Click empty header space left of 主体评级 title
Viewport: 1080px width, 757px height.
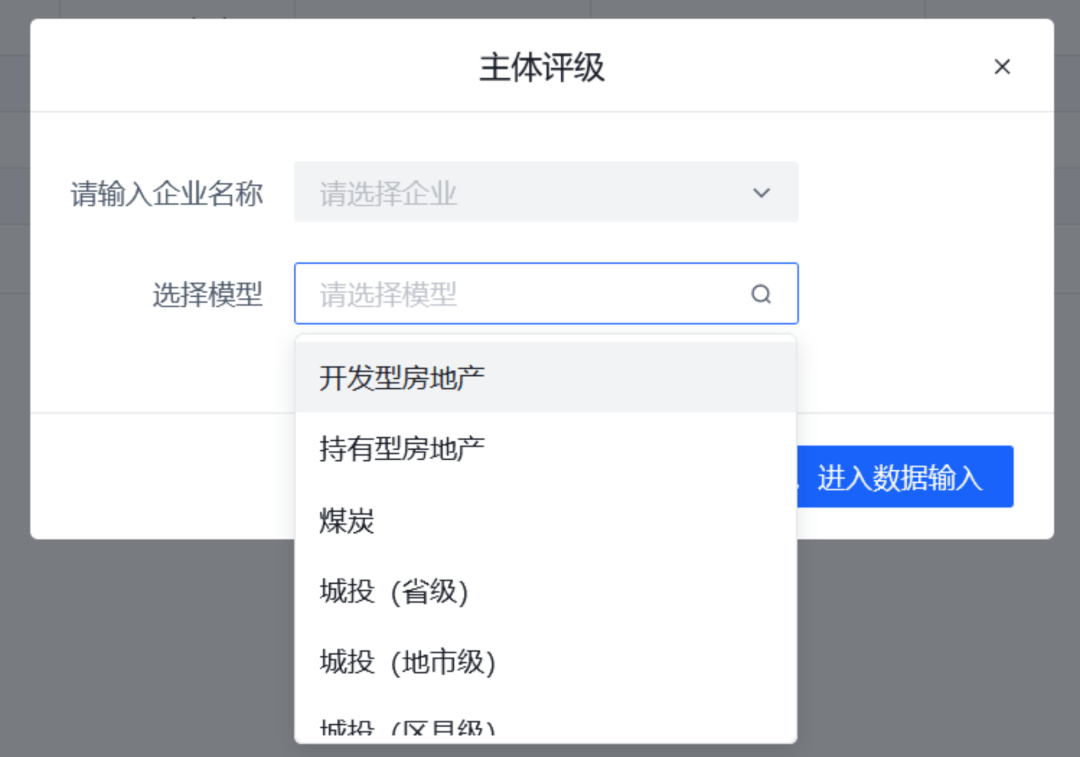pyautogui.click(x=255, y=66)
